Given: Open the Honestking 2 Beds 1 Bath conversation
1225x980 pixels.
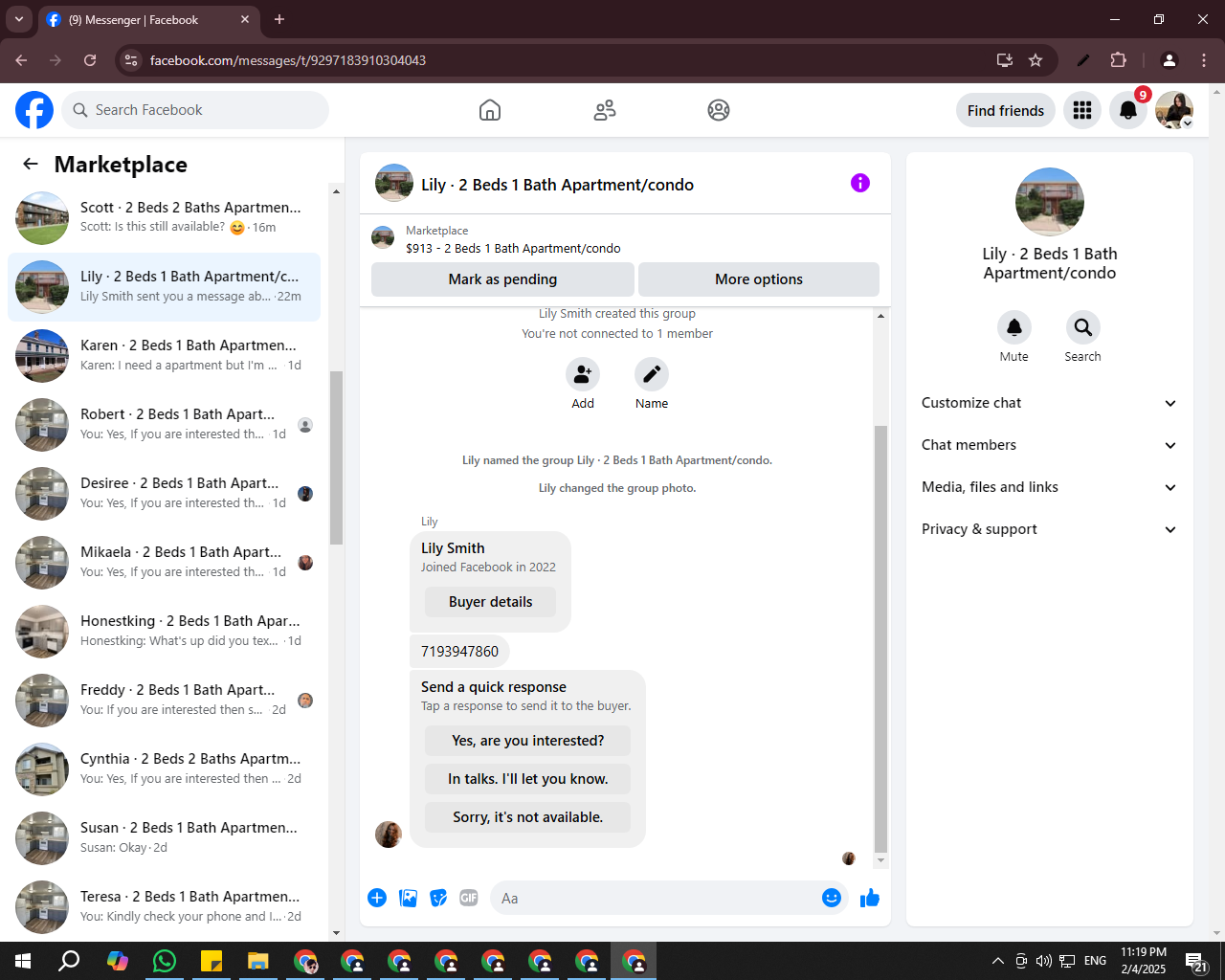Looking at the screenshot, I should [164, 631].
